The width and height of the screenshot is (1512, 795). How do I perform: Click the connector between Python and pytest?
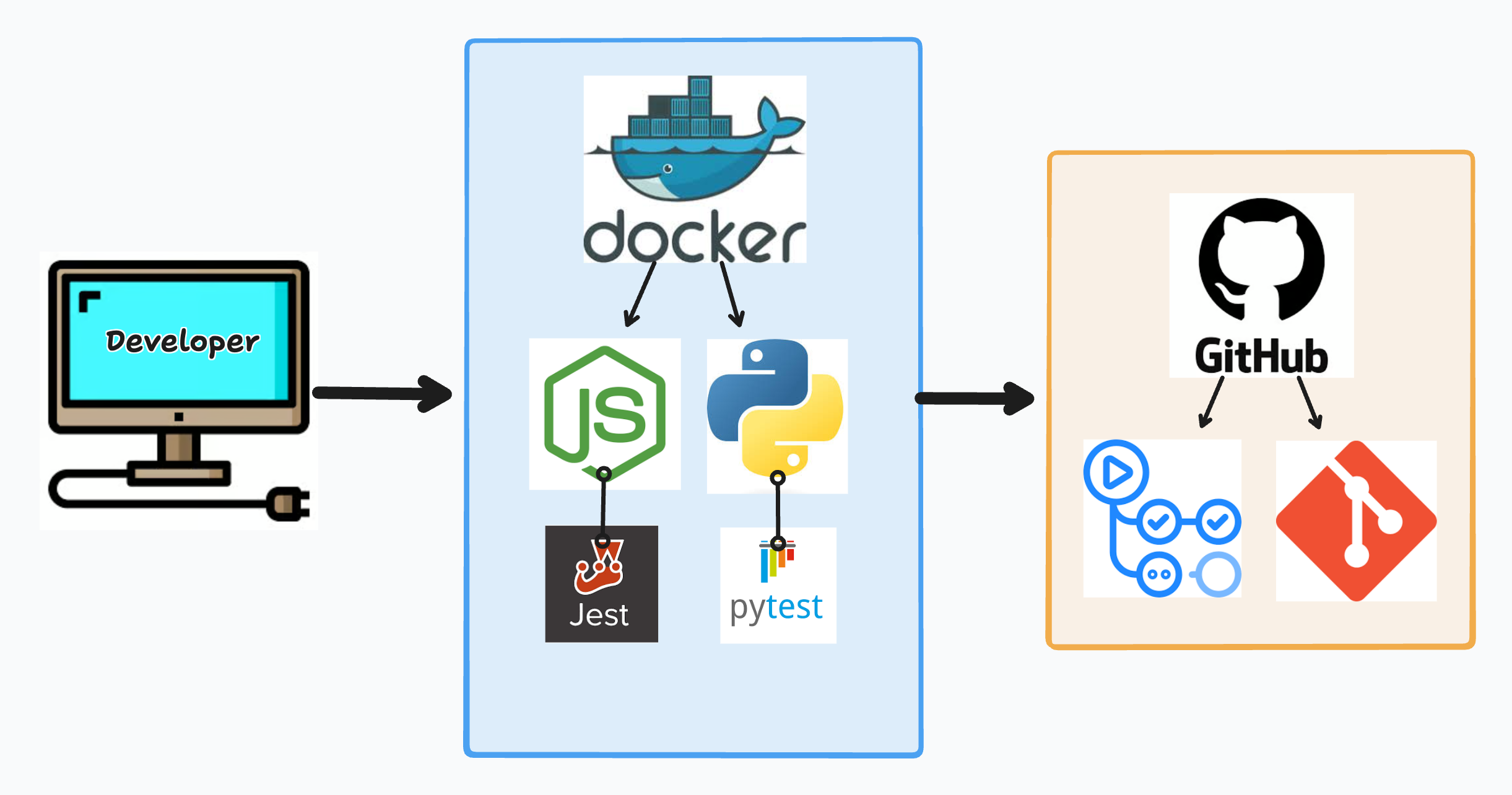pyautogui.click(x=778, y=511)
